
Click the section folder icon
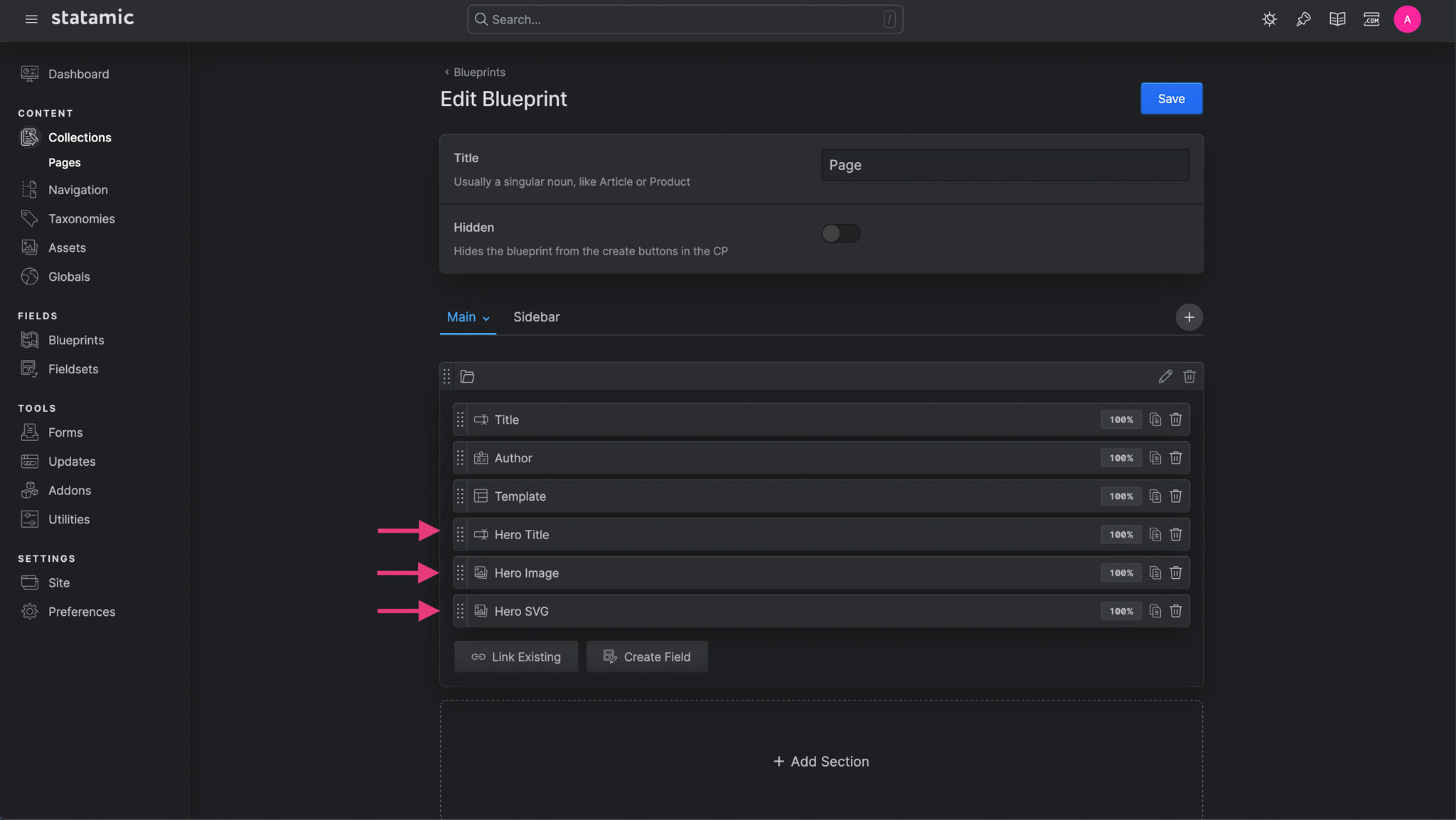467,376
